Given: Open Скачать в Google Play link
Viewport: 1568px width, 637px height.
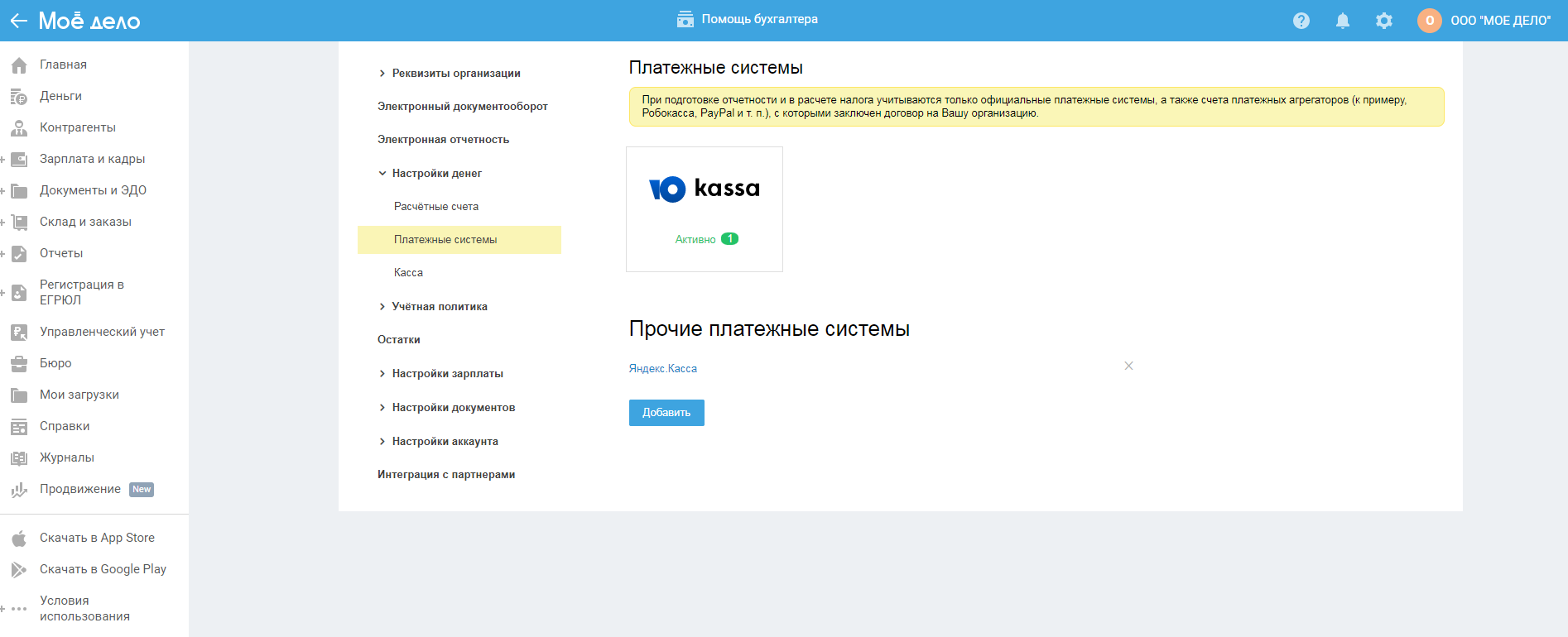Looking at the screenshot, I should pyautogui.click(x=103, y=569).
